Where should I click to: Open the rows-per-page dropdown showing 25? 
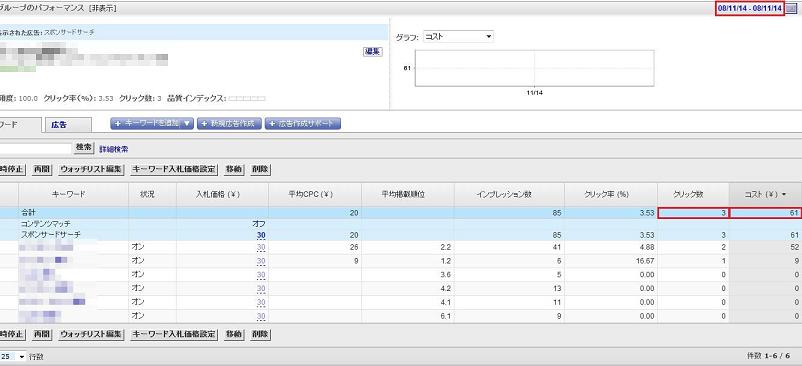pos(13,356)
